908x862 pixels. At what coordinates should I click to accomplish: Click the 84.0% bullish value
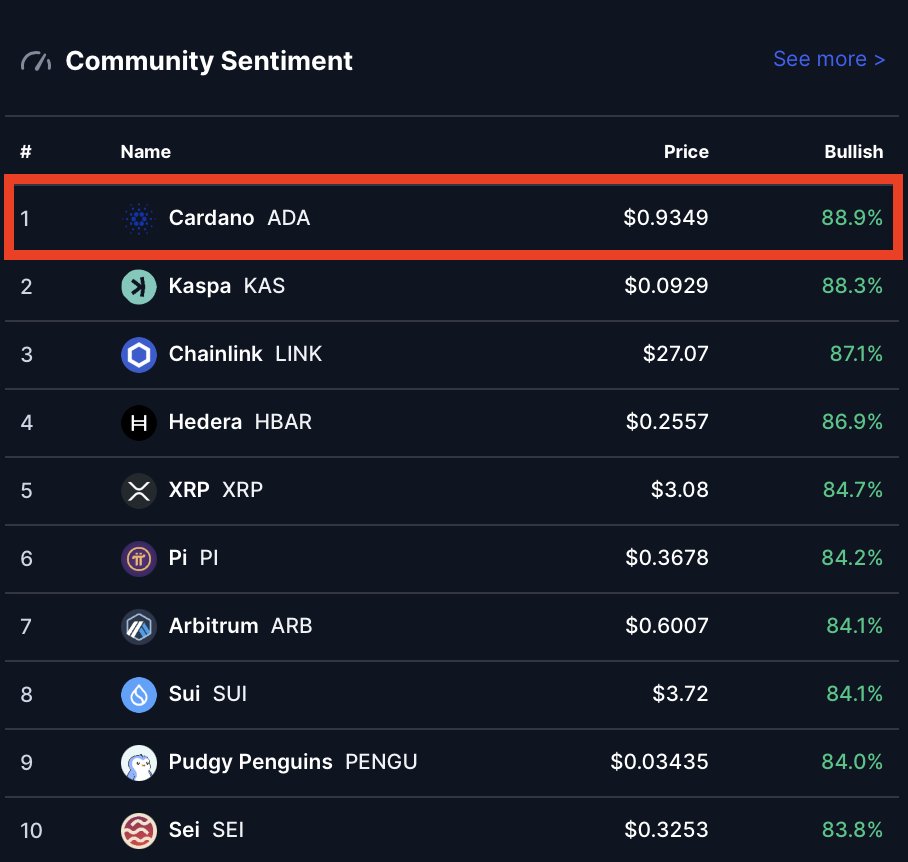tap(852, 762)
